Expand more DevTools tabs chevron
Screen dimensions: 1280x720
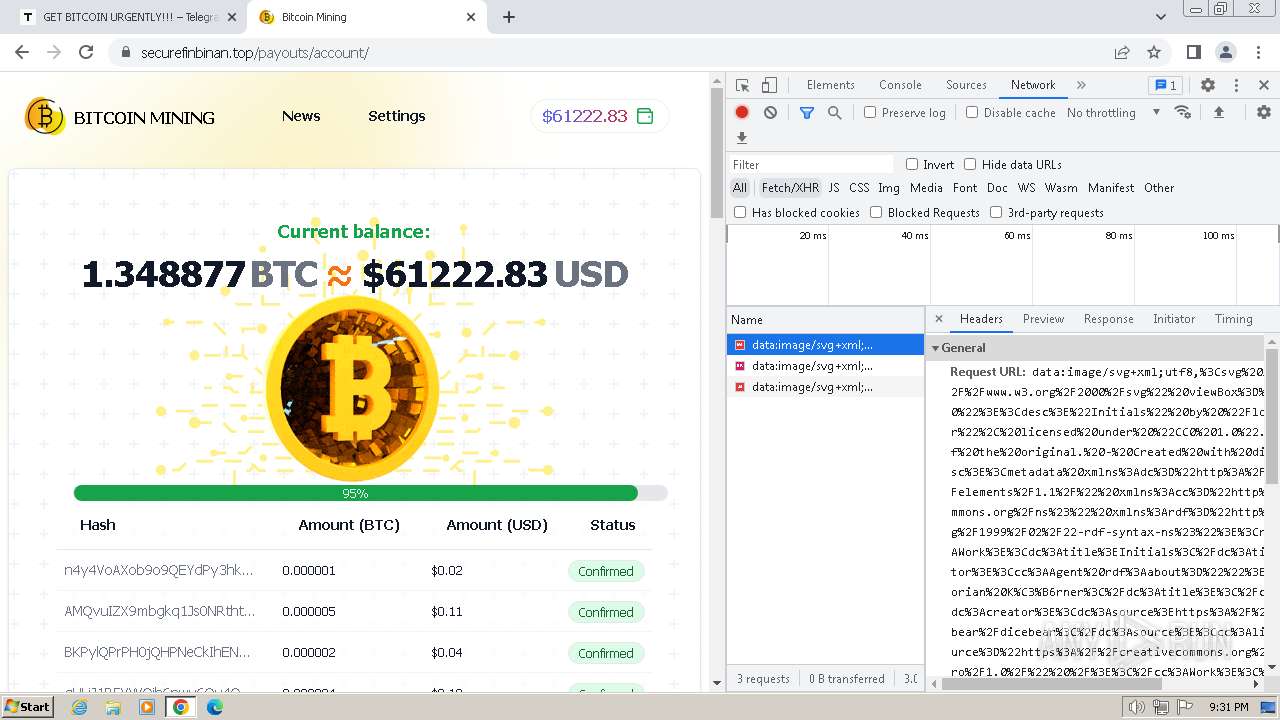1081,85
